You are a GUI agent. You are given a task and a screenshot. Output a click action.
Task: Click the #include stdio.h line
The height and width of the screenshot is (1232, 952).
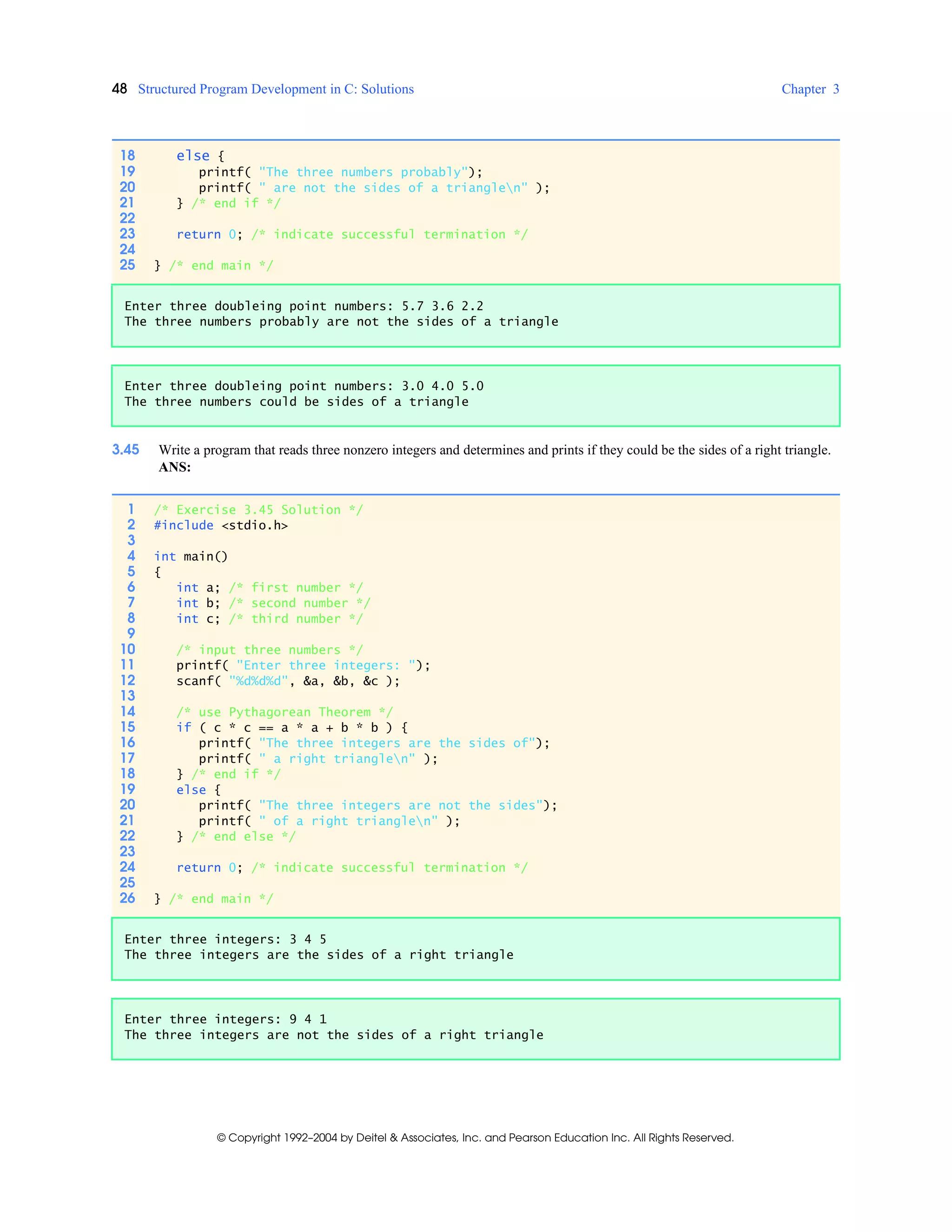[220, 525]
